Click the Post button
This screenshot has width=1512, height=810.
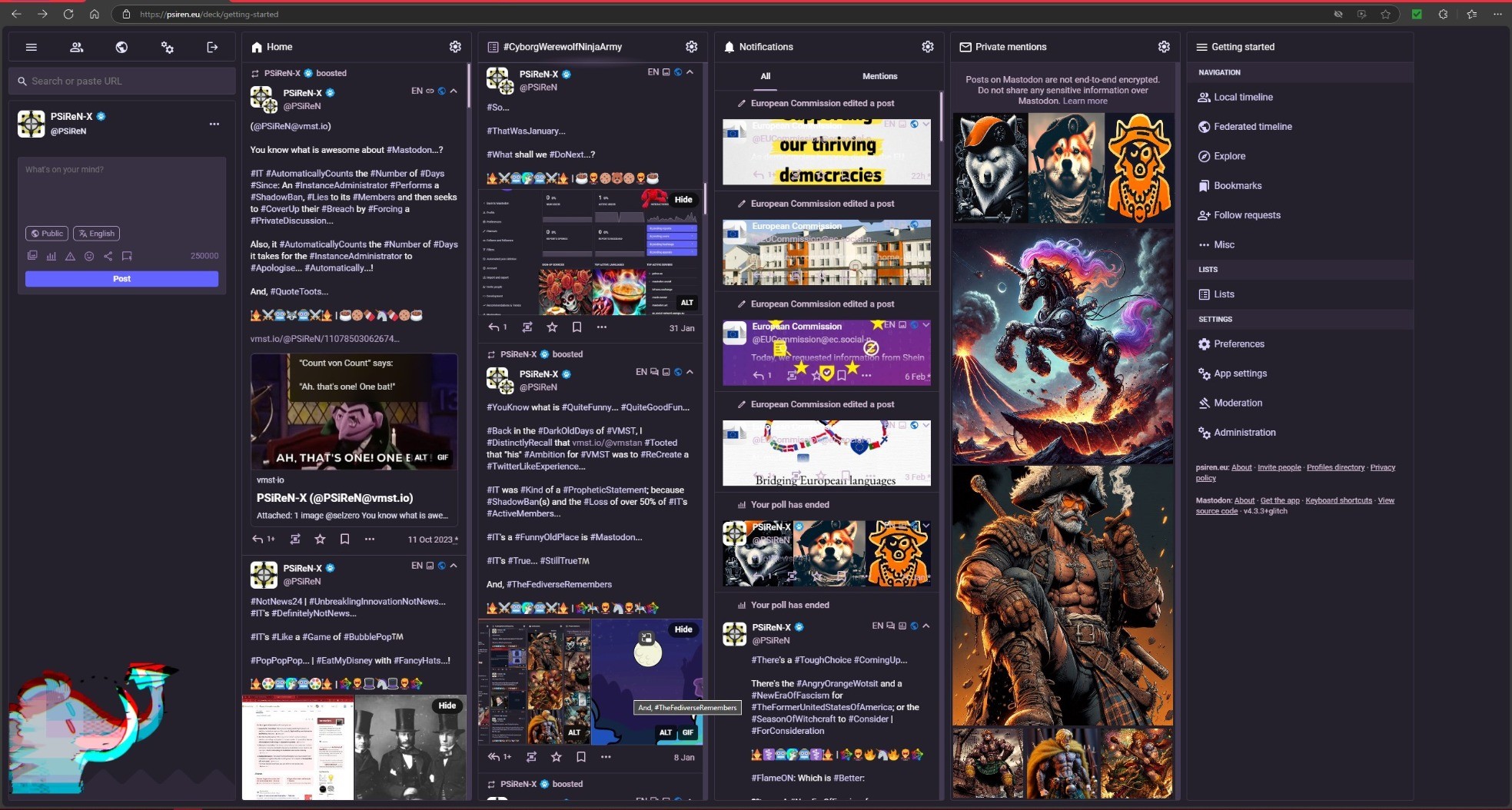coord(121,279)
